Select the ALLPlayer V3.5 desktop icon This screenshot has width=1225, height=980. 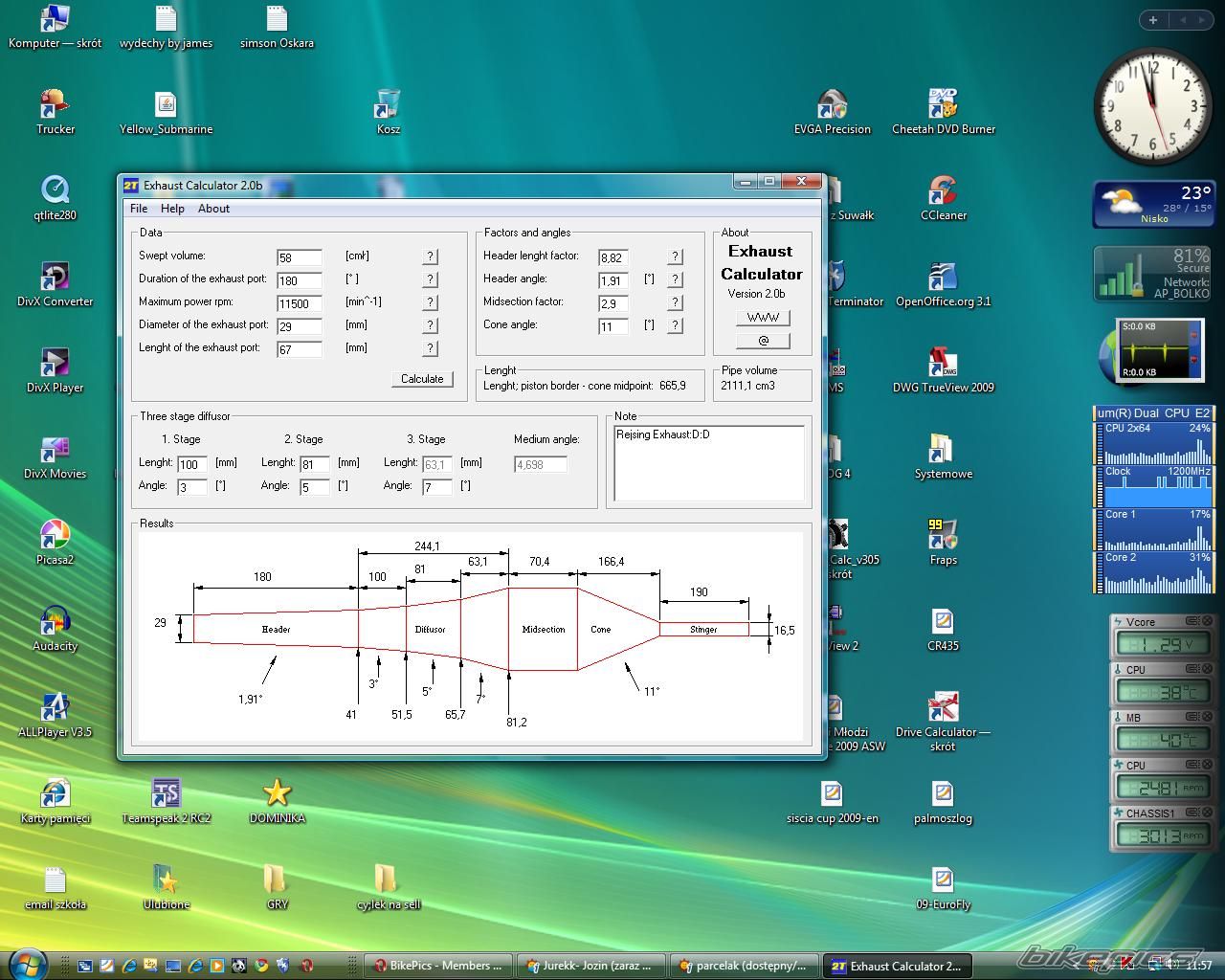click(56, 714)
